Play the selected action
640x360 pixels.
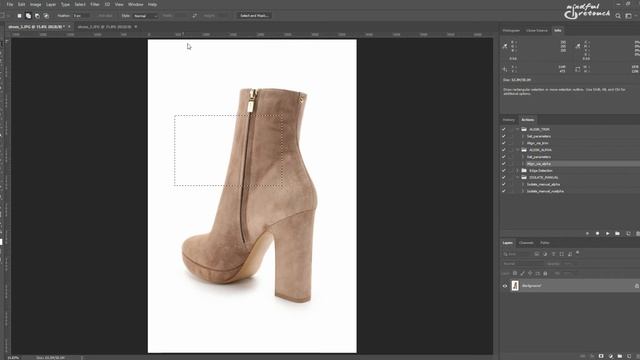(x=607, y=233)
